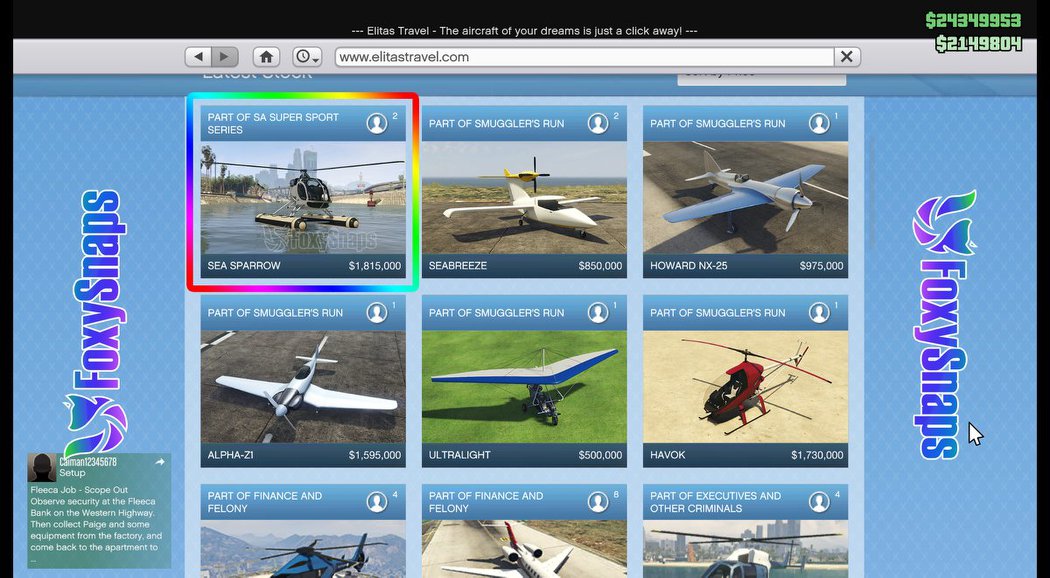The image size is (1050, 578).
Task: Click the player count icon on Ultralight card
Action: pyautogui.click(x=598, y=313)
